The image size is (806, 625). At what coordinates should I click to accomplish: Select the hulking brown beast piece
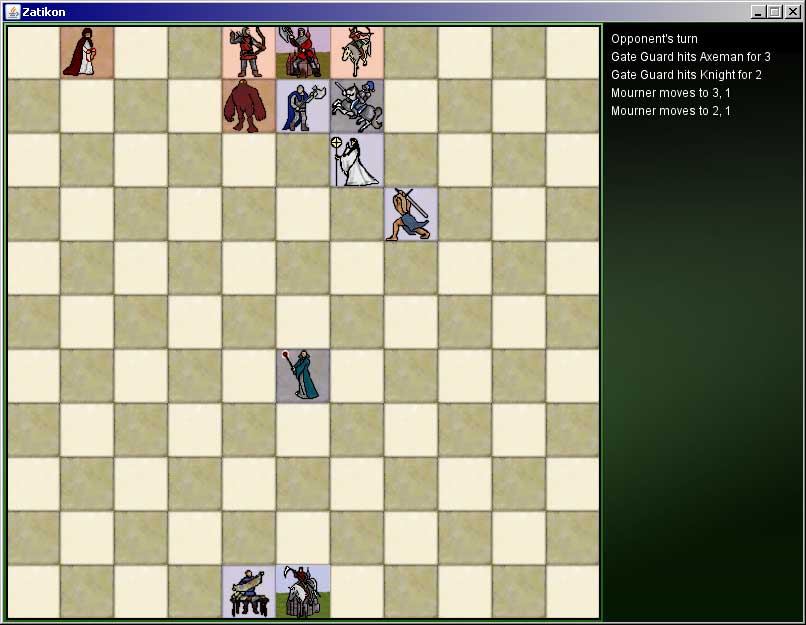pyautogui.click(x=249, y=106)
